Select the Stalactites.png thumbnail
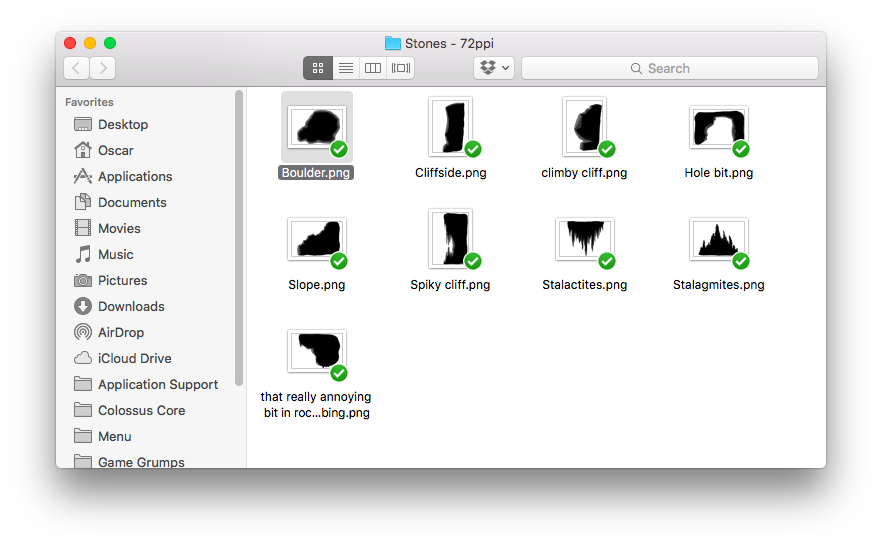The image size is (882, 548). pyautogui.click(x=584, y=239)
